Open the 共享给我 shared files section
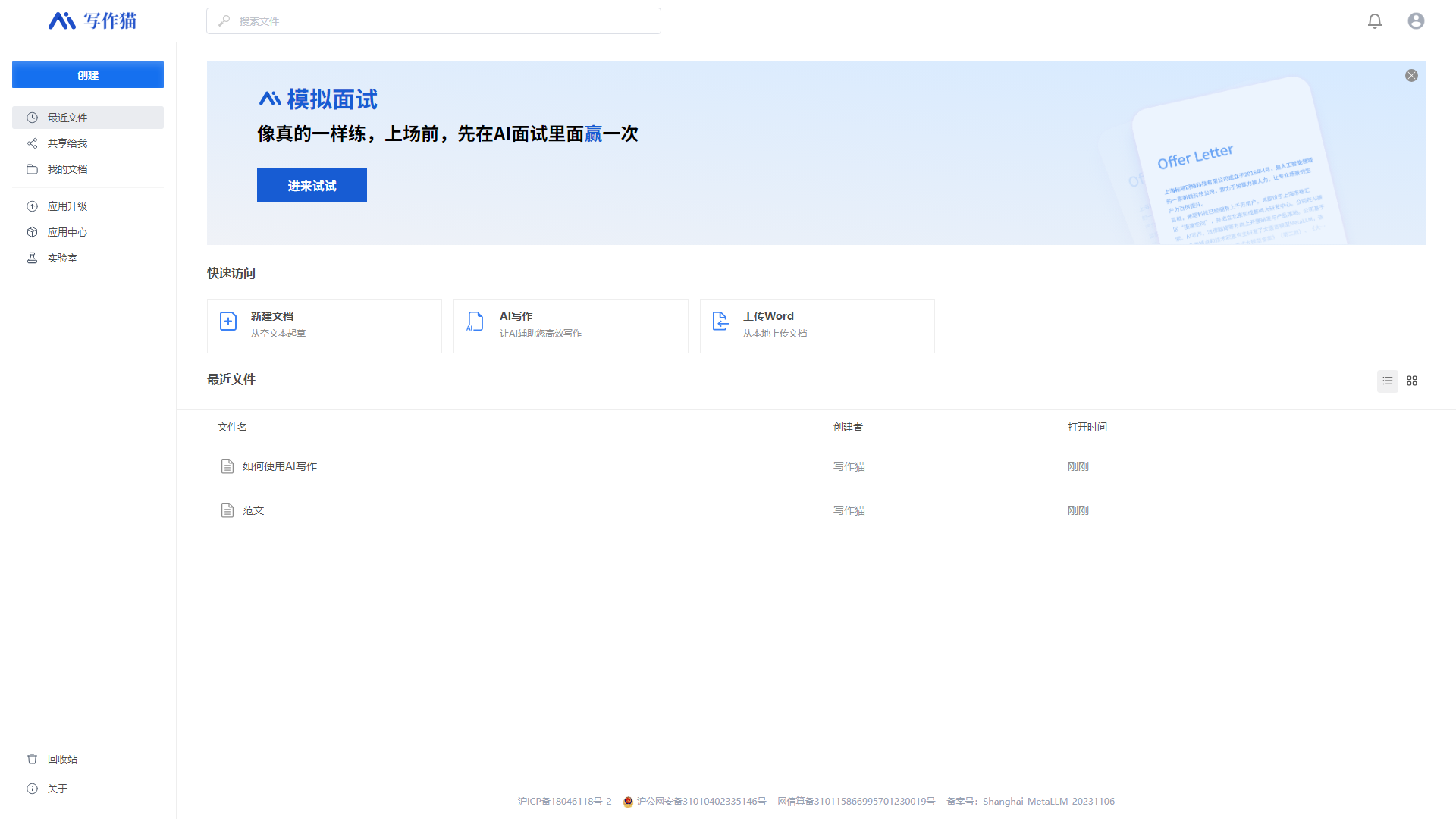Screen dimensions: 1456x819 click(66, 143)
